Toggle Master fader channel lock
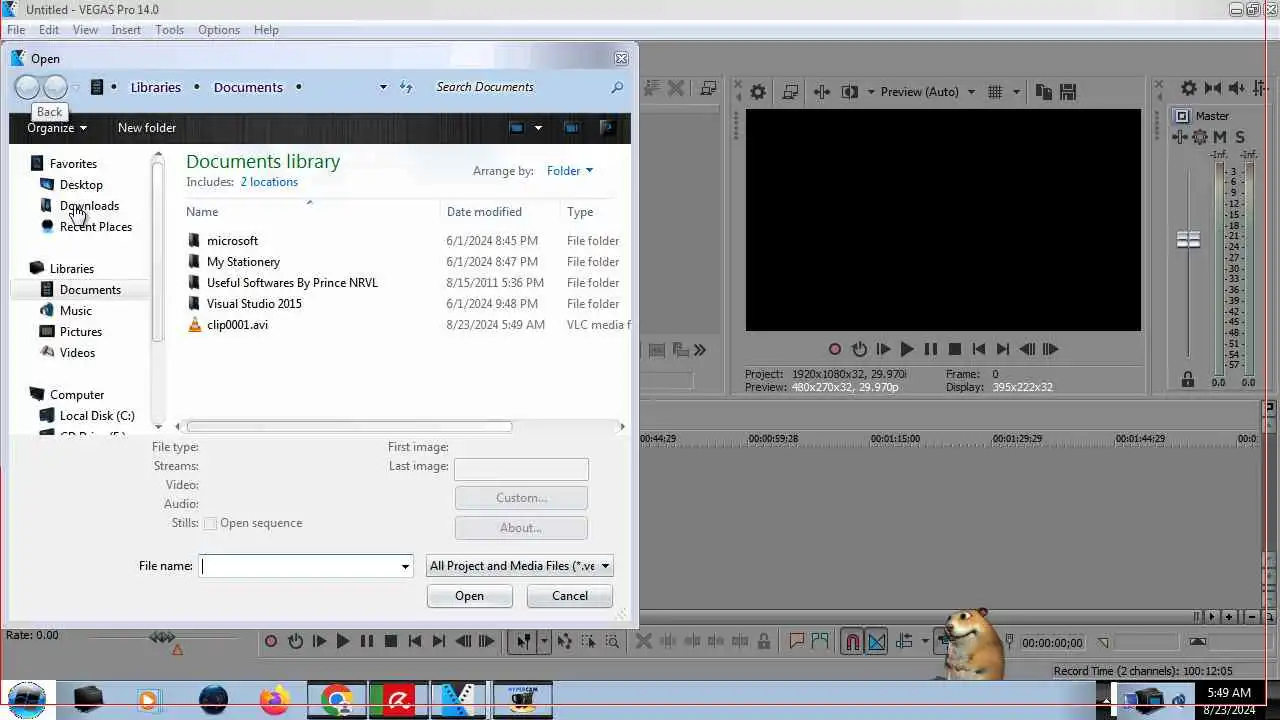This screenshot has width=1280, height=720. [1188, 380]
